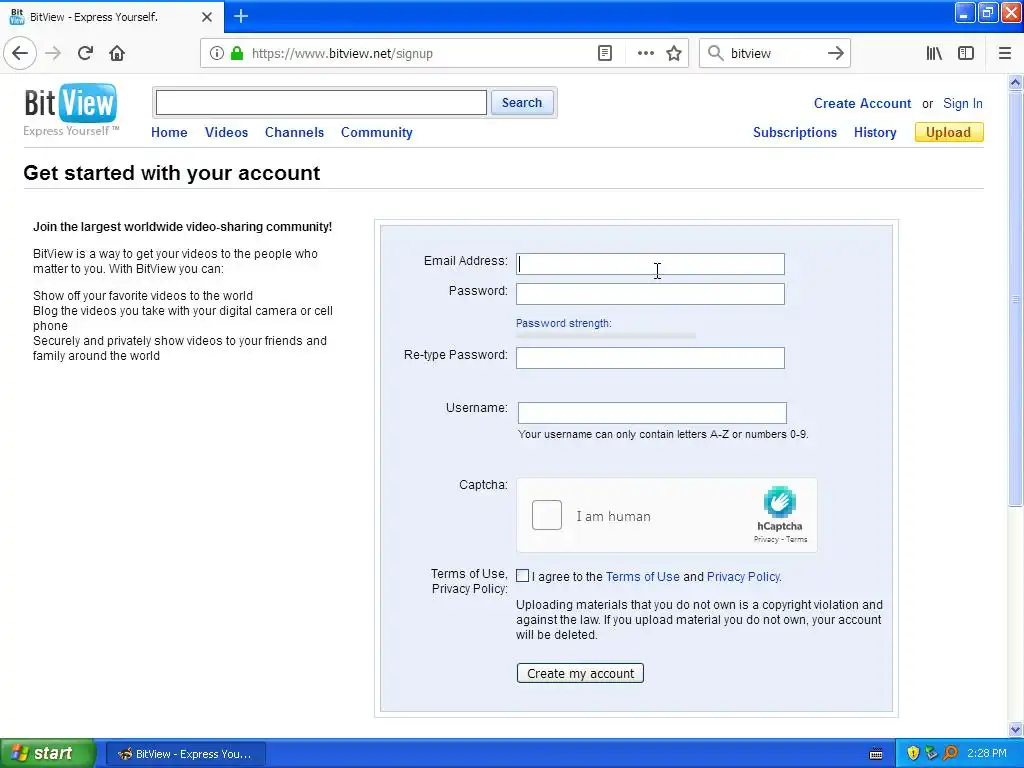Screen dimensions: 1024x768
Task: Click the 'Get started with your account' heading
Action: click(172, 173)
